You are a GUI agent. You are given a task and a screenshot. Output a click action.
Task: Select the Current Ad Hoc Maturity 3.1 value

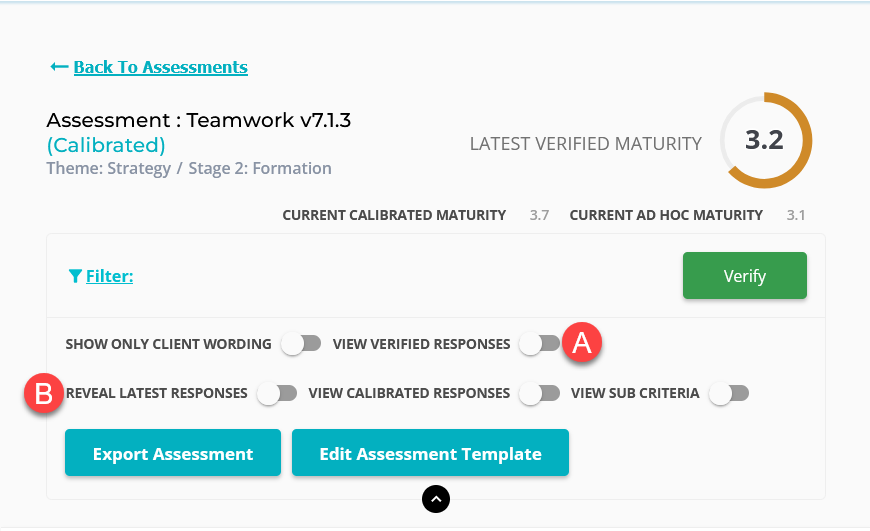tap(796, 215)
